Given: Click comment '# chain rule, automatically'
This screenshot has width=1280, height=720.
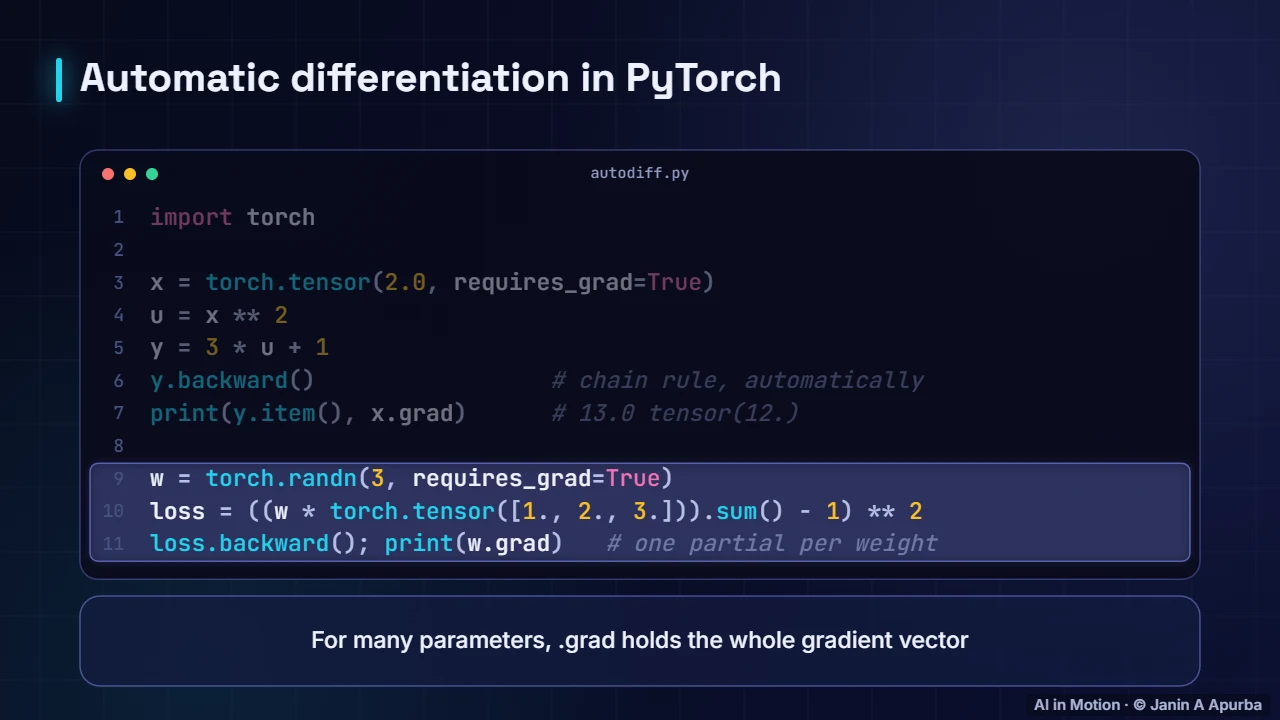Looking at the screenshot, I should click(738, 380).
